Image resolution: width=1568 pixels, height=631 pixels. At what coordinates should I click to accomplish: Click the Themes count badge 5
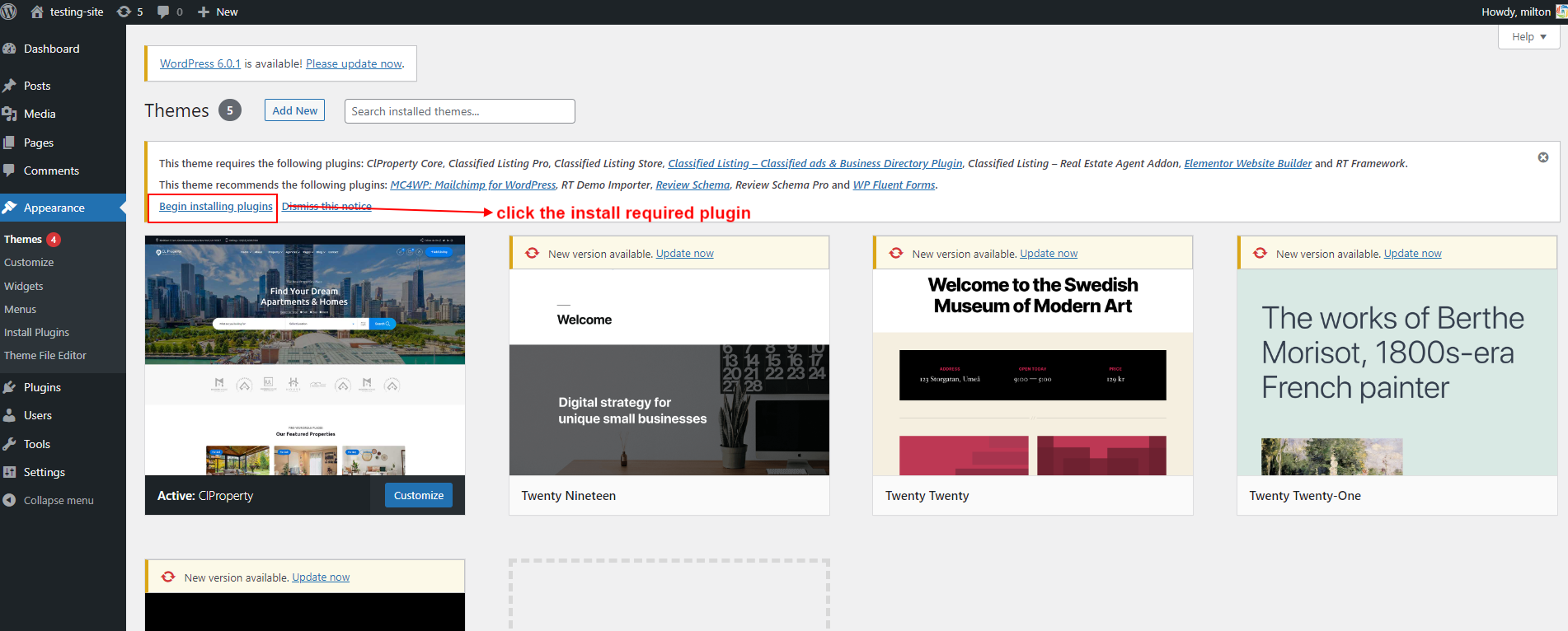(230, 110)
